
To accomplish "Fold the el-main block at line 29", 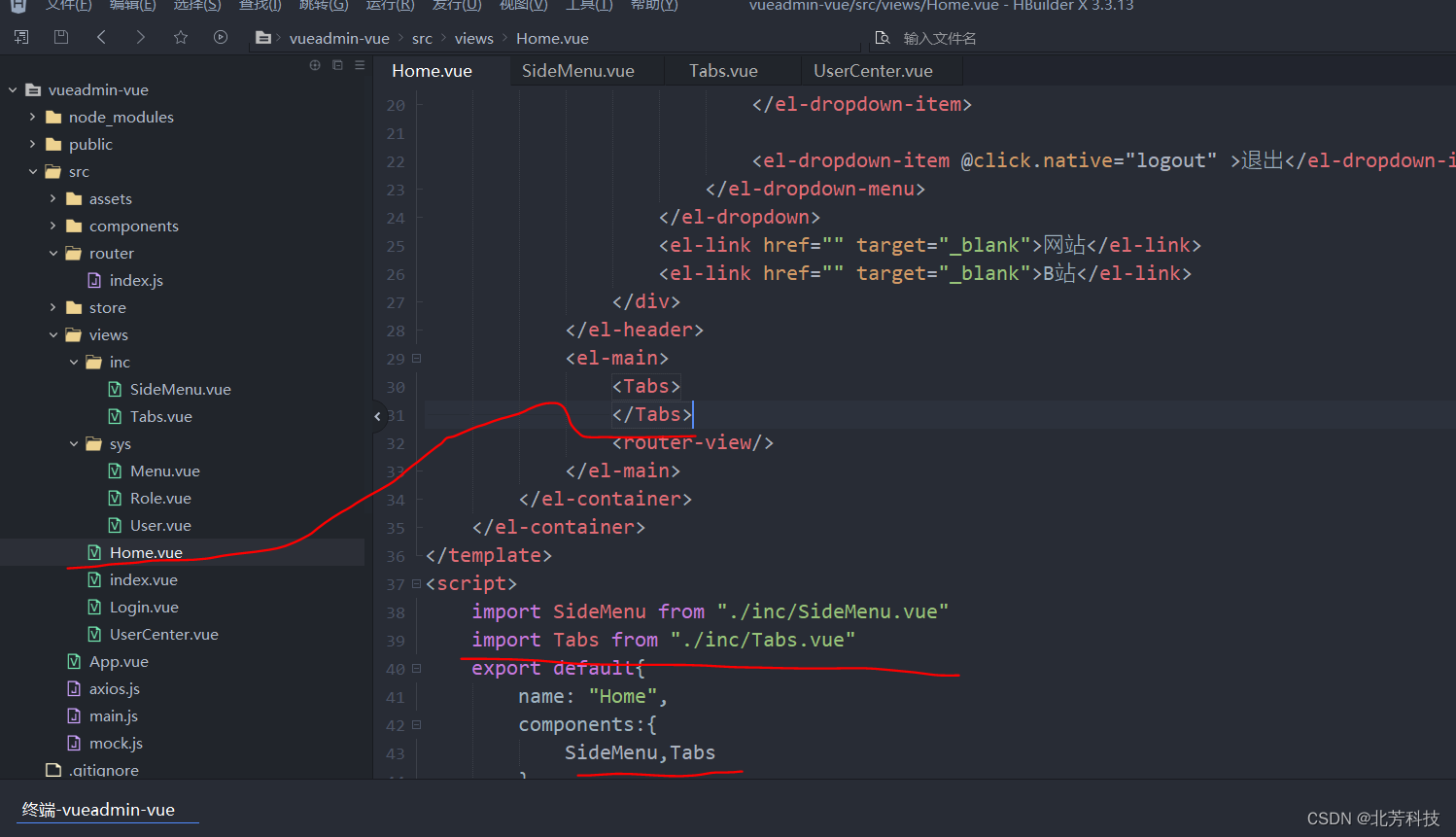I will pos(416,358).
